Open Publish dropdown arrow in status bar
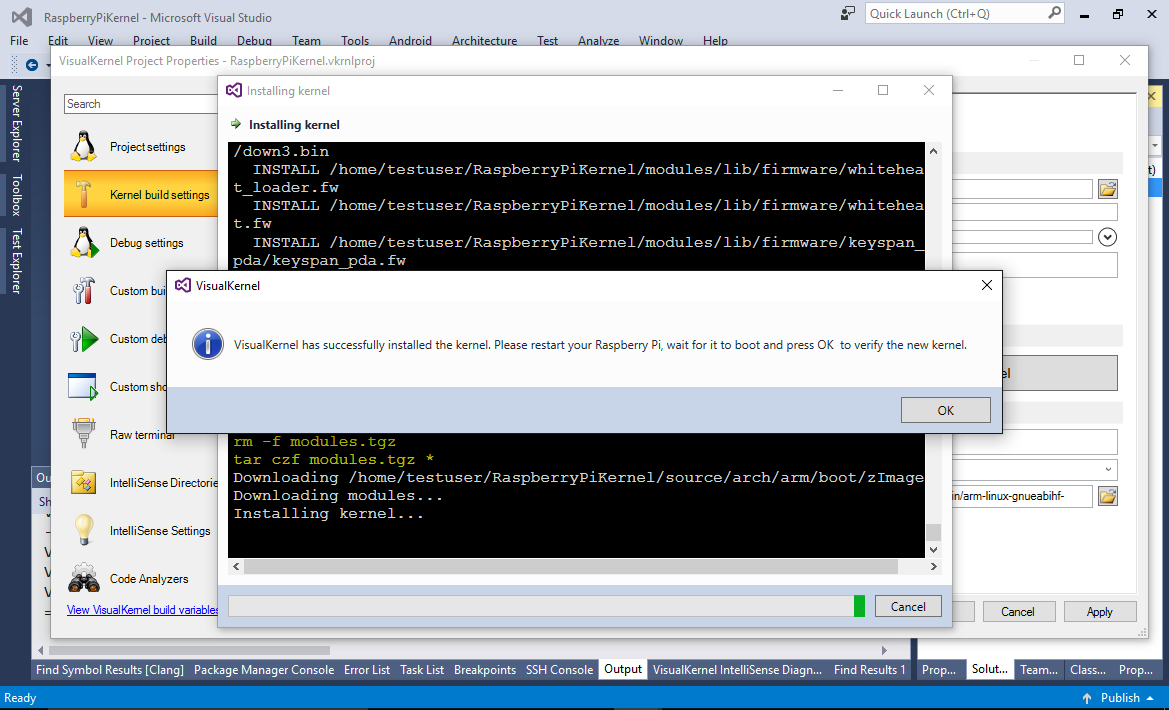The image size is (1169, 710). 1150,698
